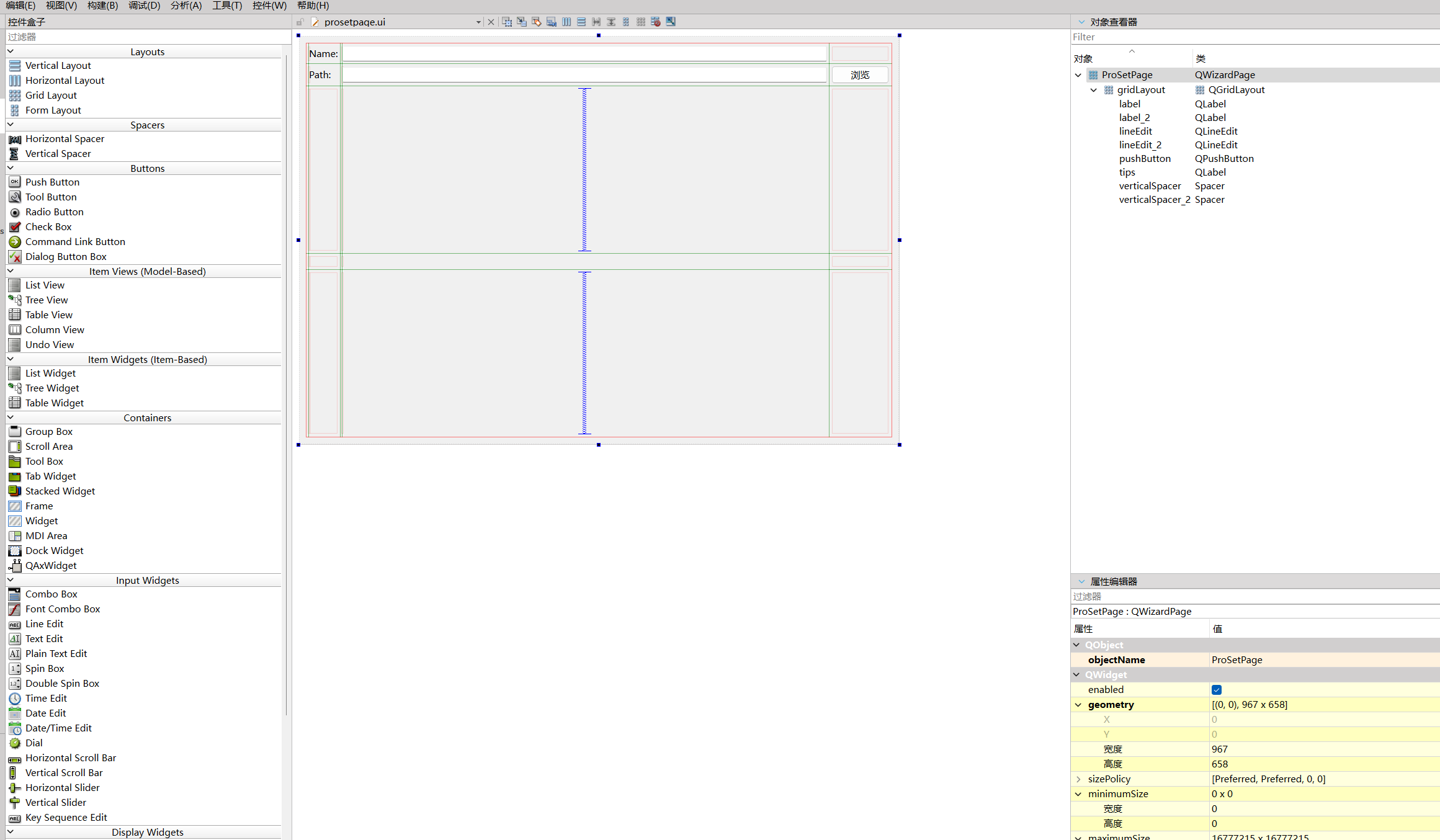Collapse the geometry property group

(1078, 705)
